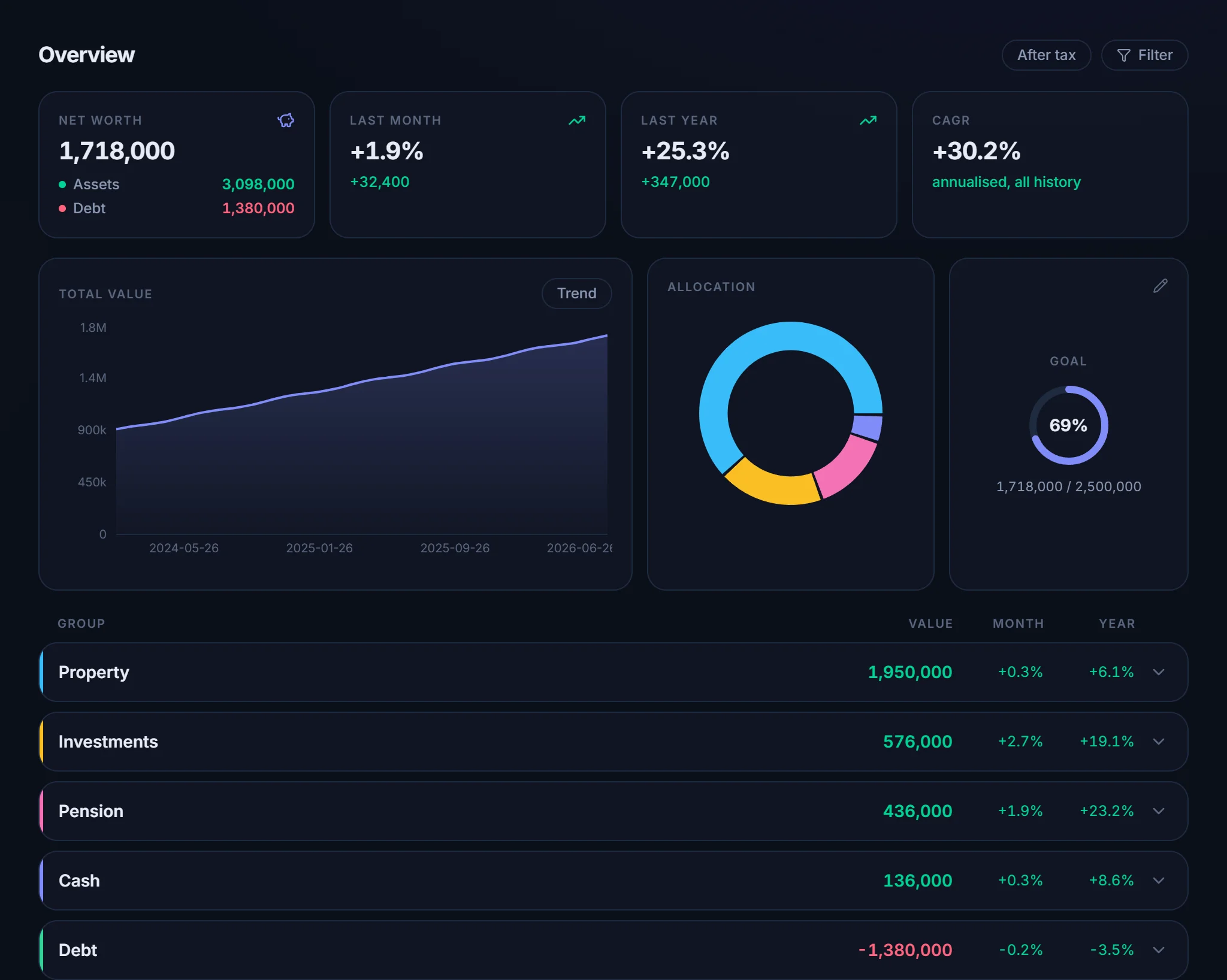The image size is (1227, 980).
Task: Click the Cash value 136,000
Action: 918,881
